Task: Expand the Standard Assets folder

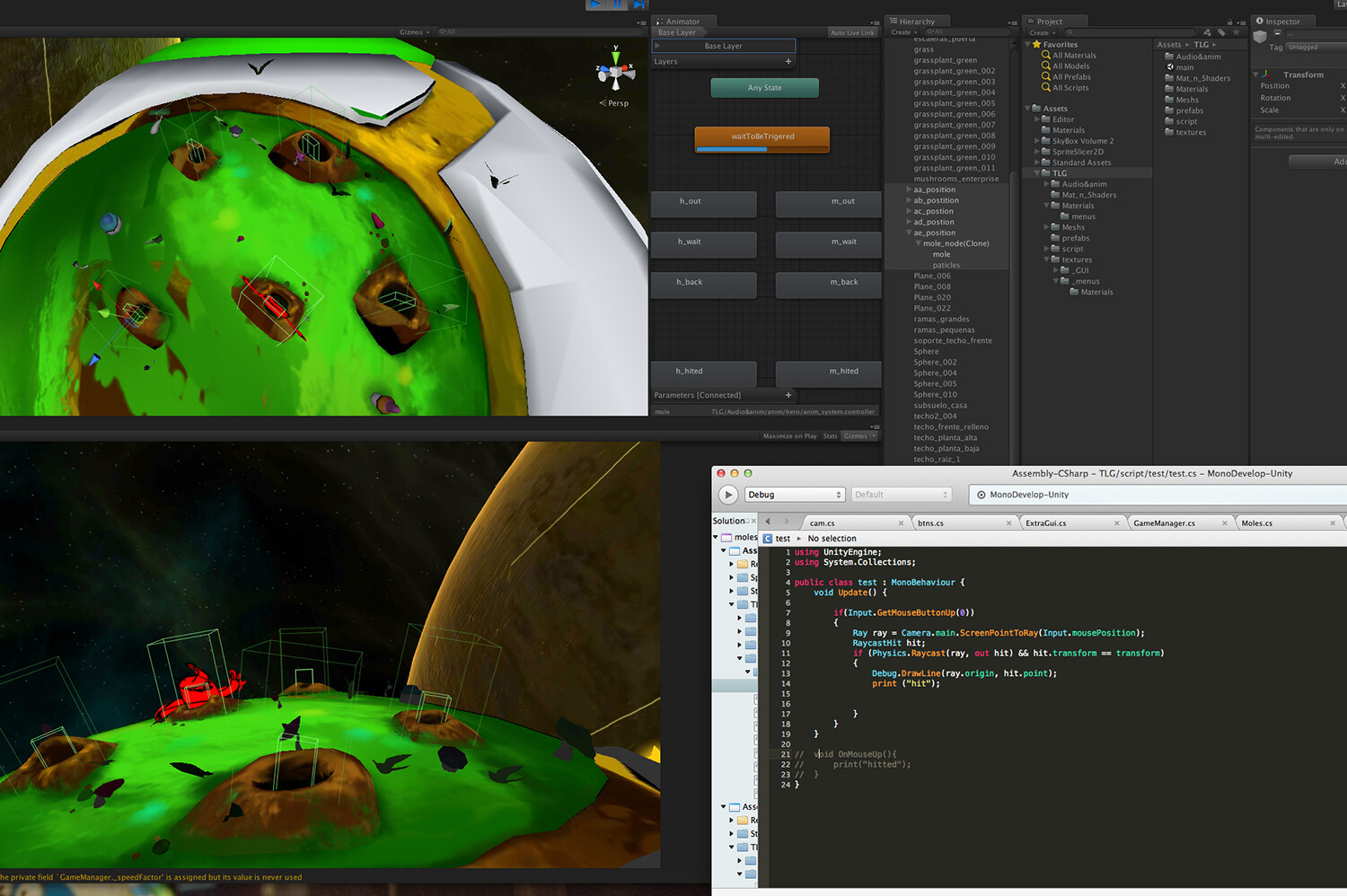Action: [x=1038, y=162]
